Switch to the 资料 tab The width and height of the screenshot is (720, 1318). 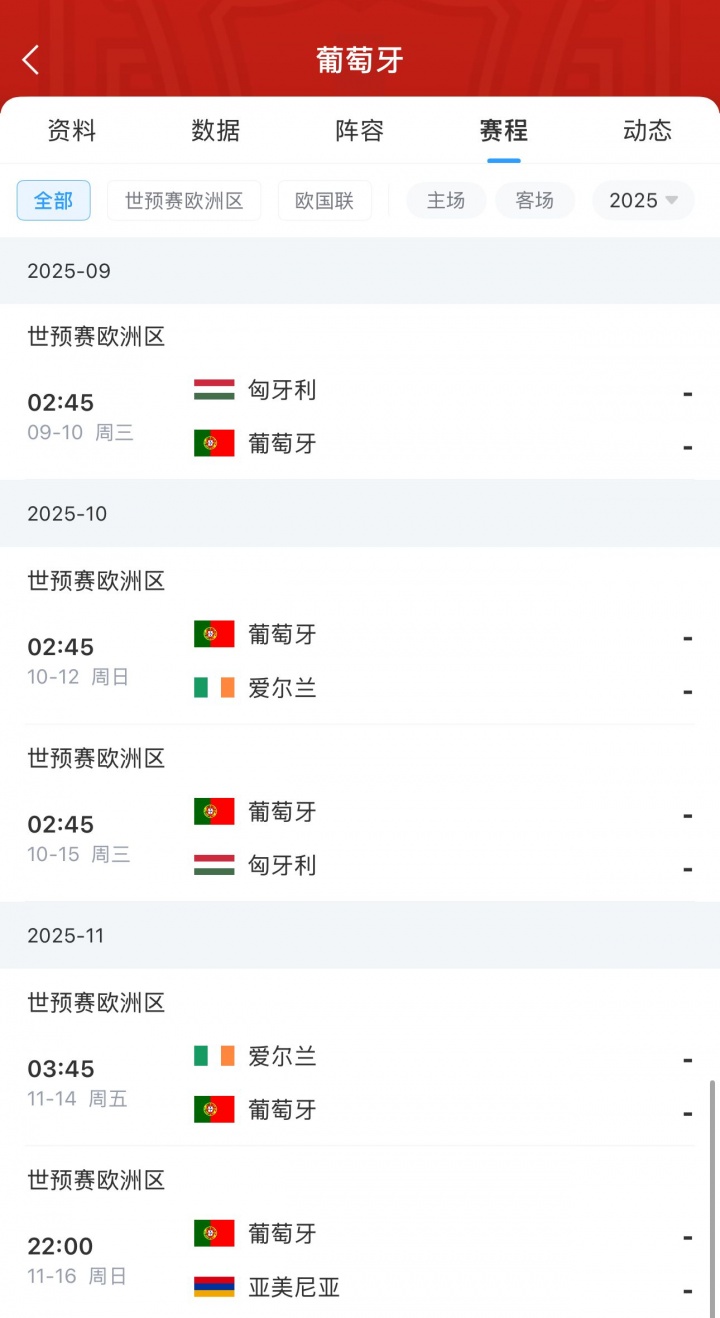point(72,130)
